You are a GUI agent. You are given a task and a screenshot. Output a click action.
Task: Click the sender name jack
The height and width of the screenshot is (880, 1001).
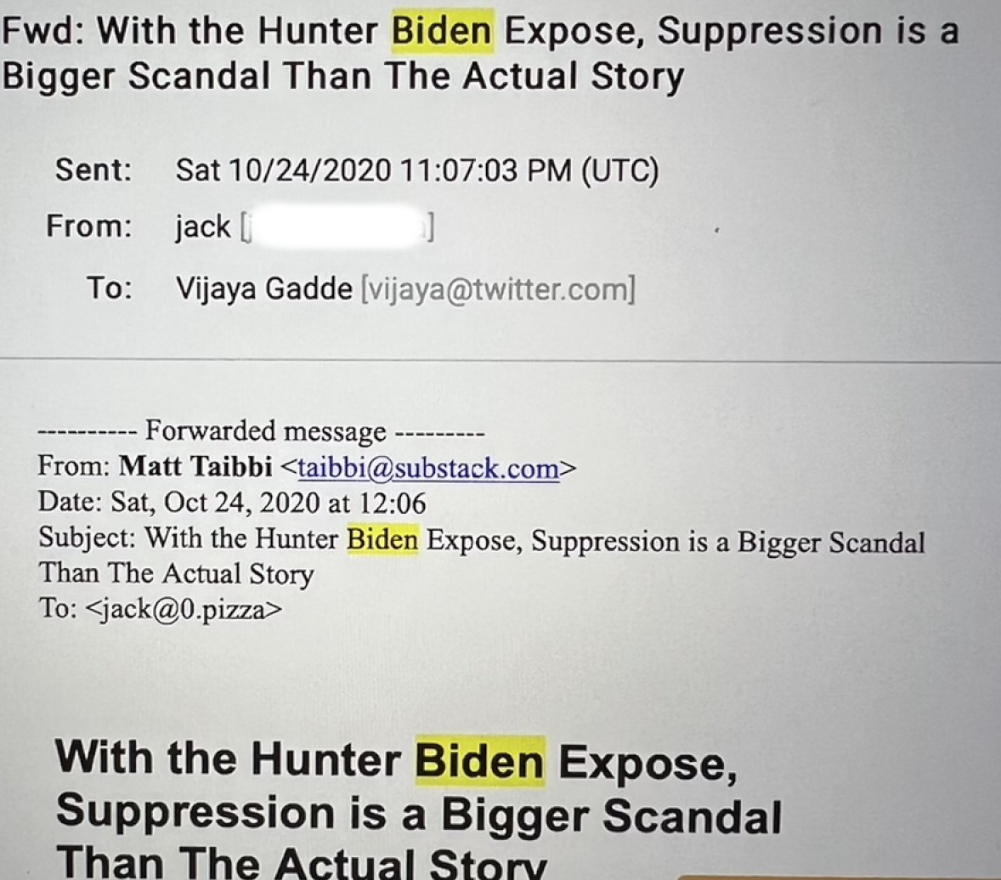click(202, 227)
